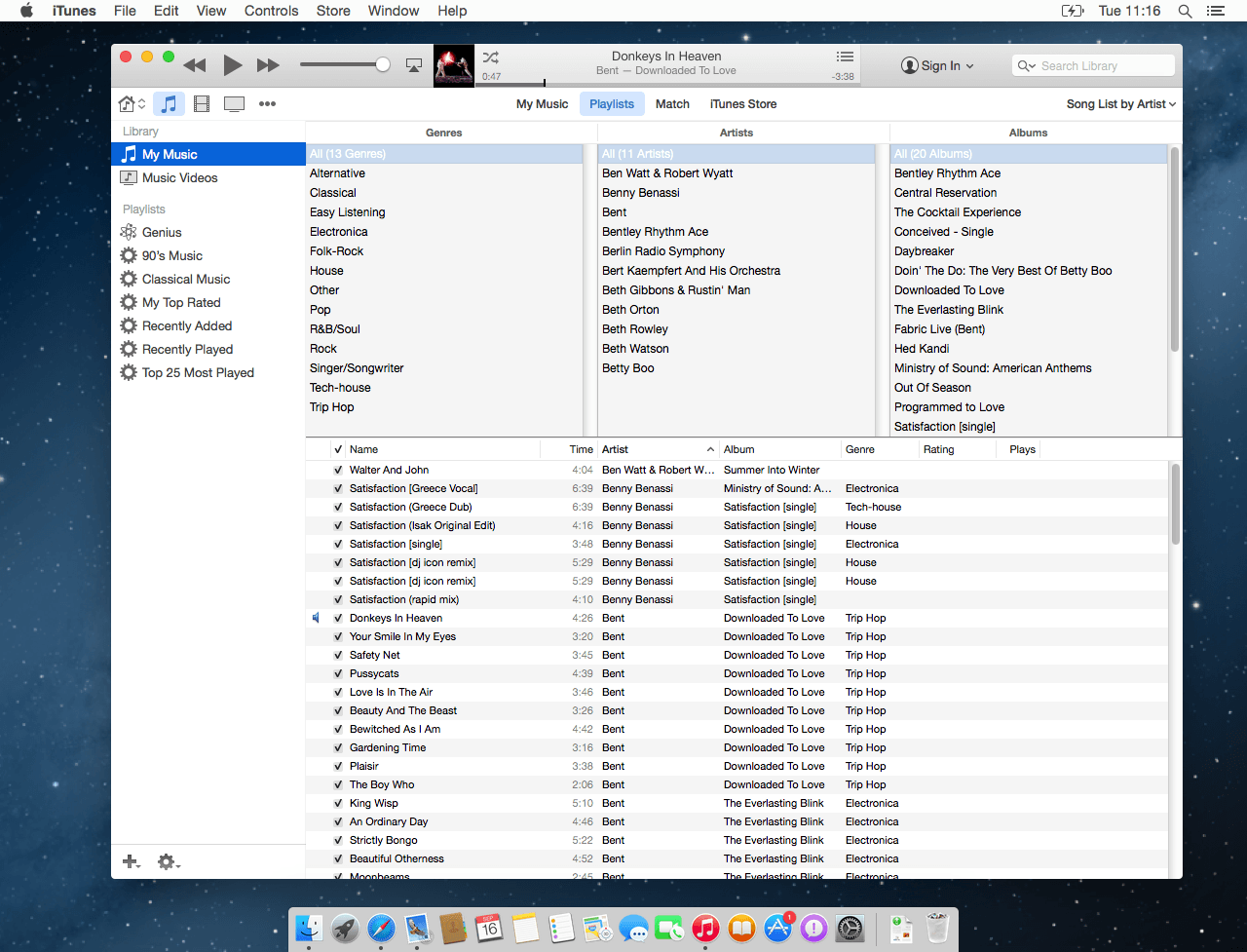Open the Genius playlist
1247x952 pixels.
(208, 232)
